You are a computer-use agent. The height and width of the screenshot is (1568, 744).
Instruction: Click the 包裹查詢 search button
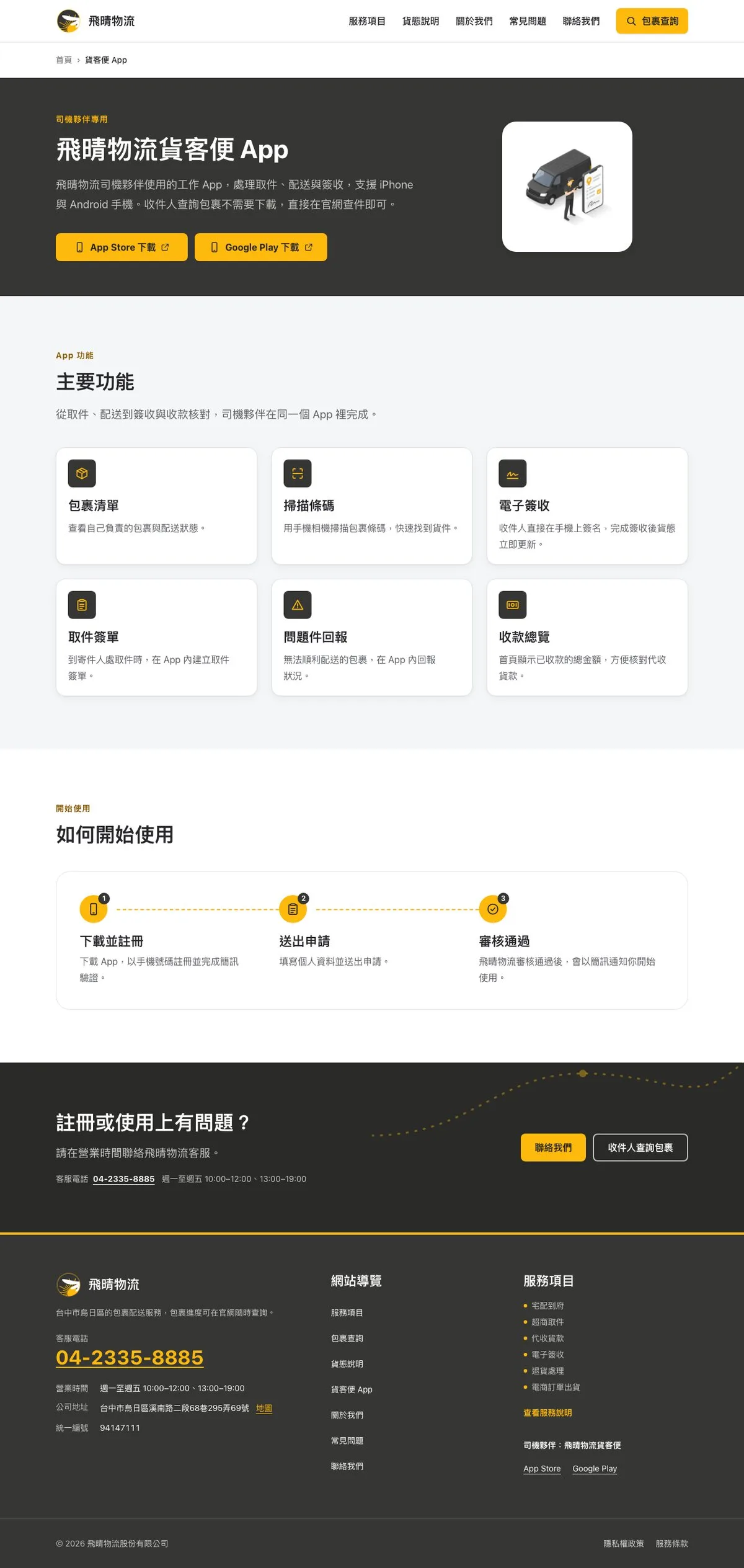click(x=652, y=21)
